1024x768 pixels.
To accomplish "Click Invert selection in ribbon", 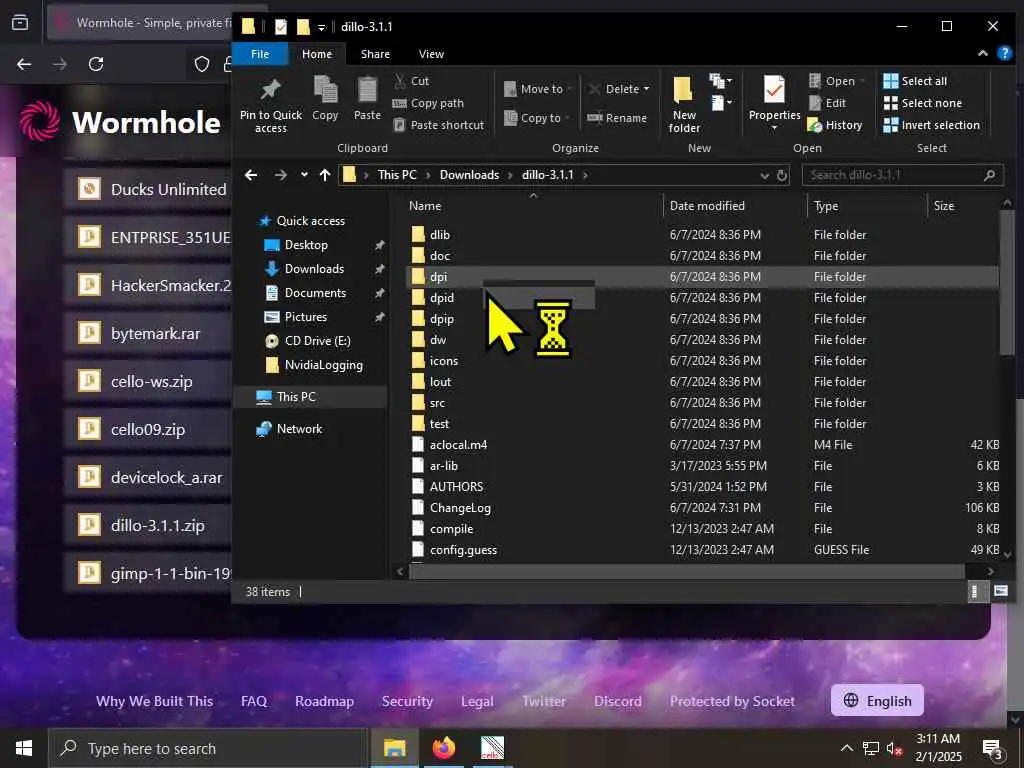I will pyautogui.click(x=932, y=125).
